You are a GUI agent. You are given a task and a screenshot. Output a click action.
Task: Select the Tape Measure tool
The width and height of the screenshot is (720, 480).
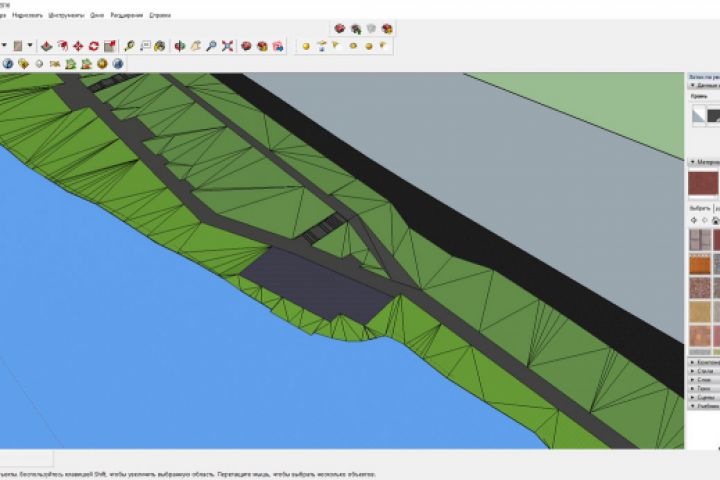(129, 46)
